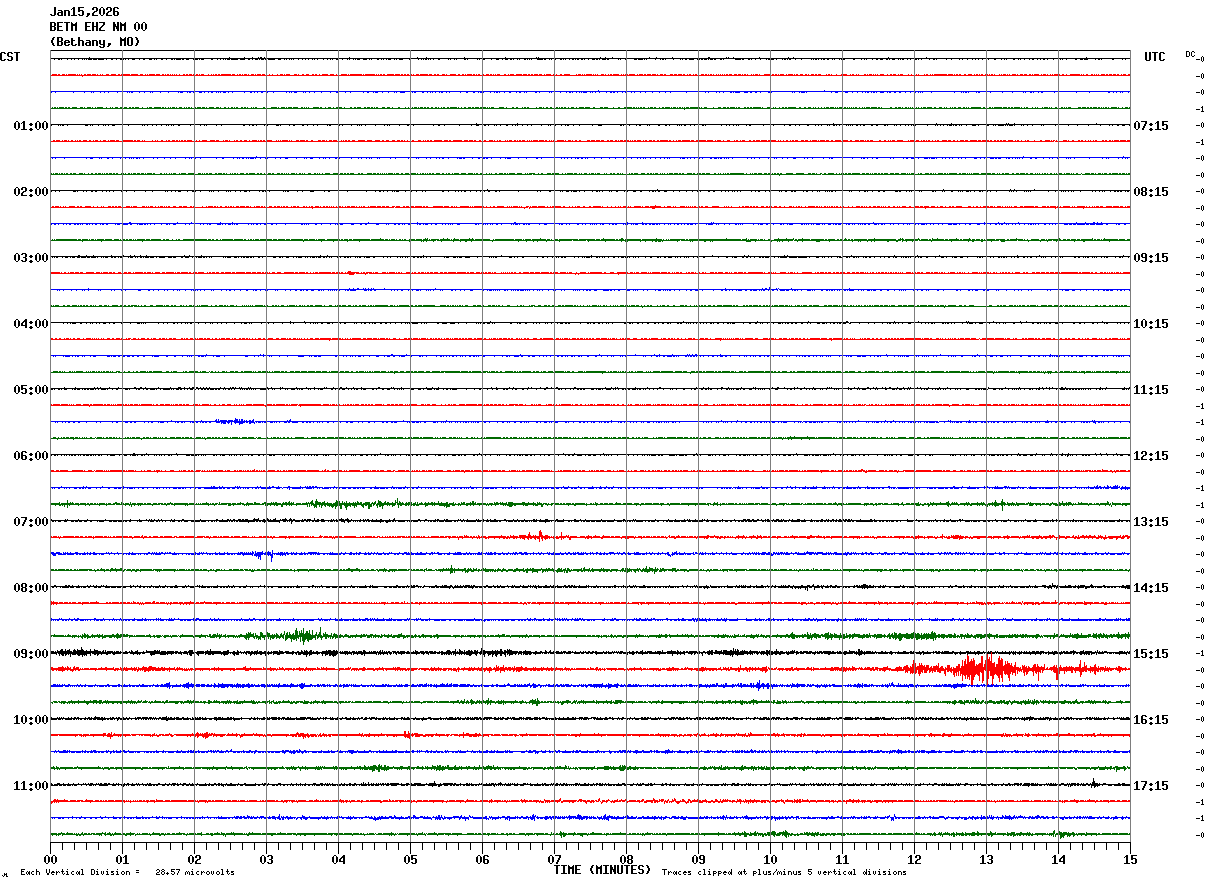Click the 15:15 UTC time label
1210x886 pixels.
(1151, 654)
